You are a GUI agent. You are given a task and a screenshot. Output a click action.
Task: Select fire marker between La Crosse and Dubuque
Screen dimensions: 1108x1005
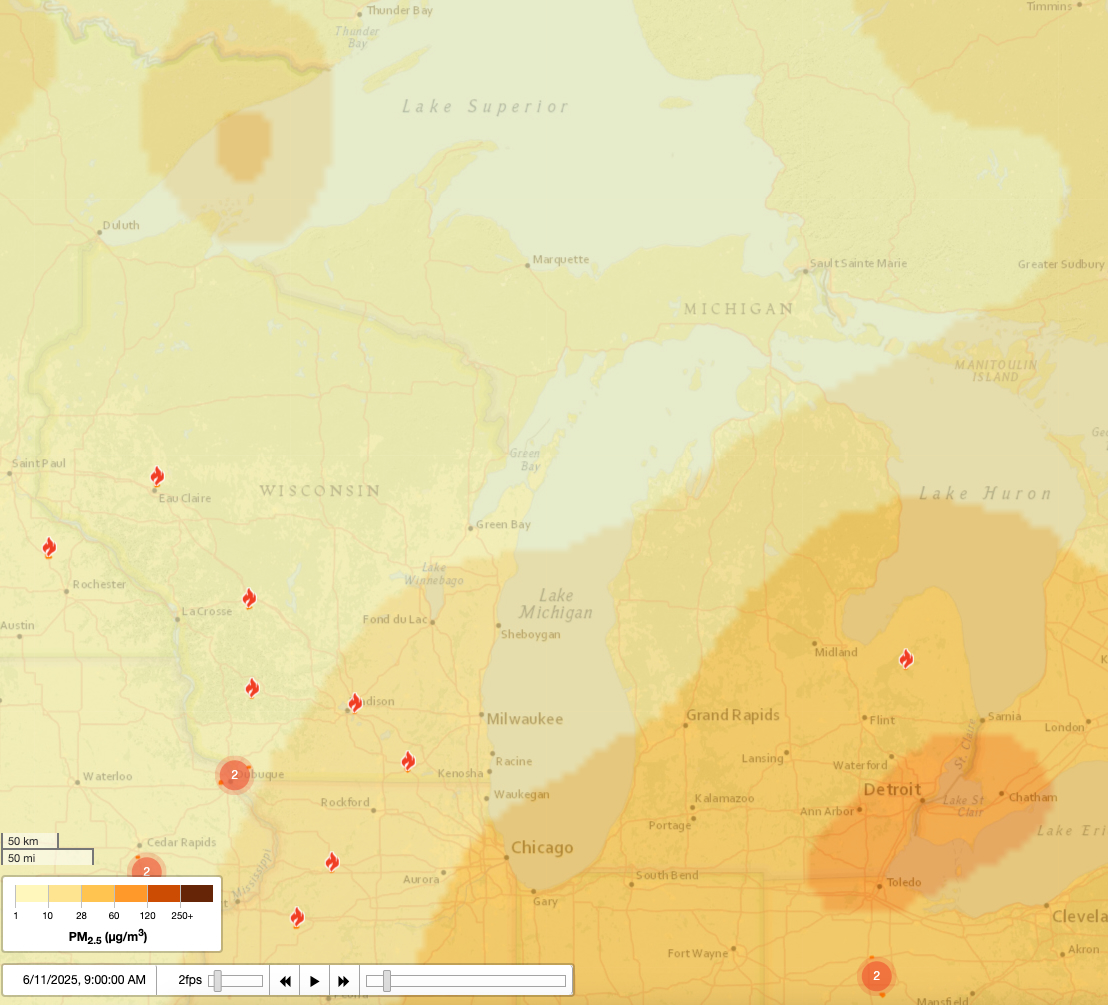pos(252,688)
